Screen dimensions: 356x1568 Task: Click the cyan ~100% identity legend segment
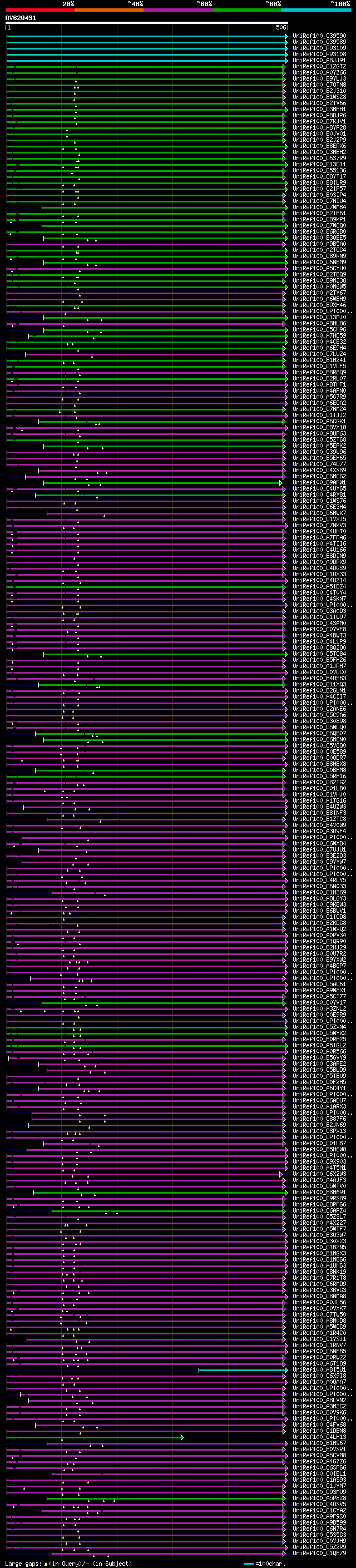pos(317,10)
